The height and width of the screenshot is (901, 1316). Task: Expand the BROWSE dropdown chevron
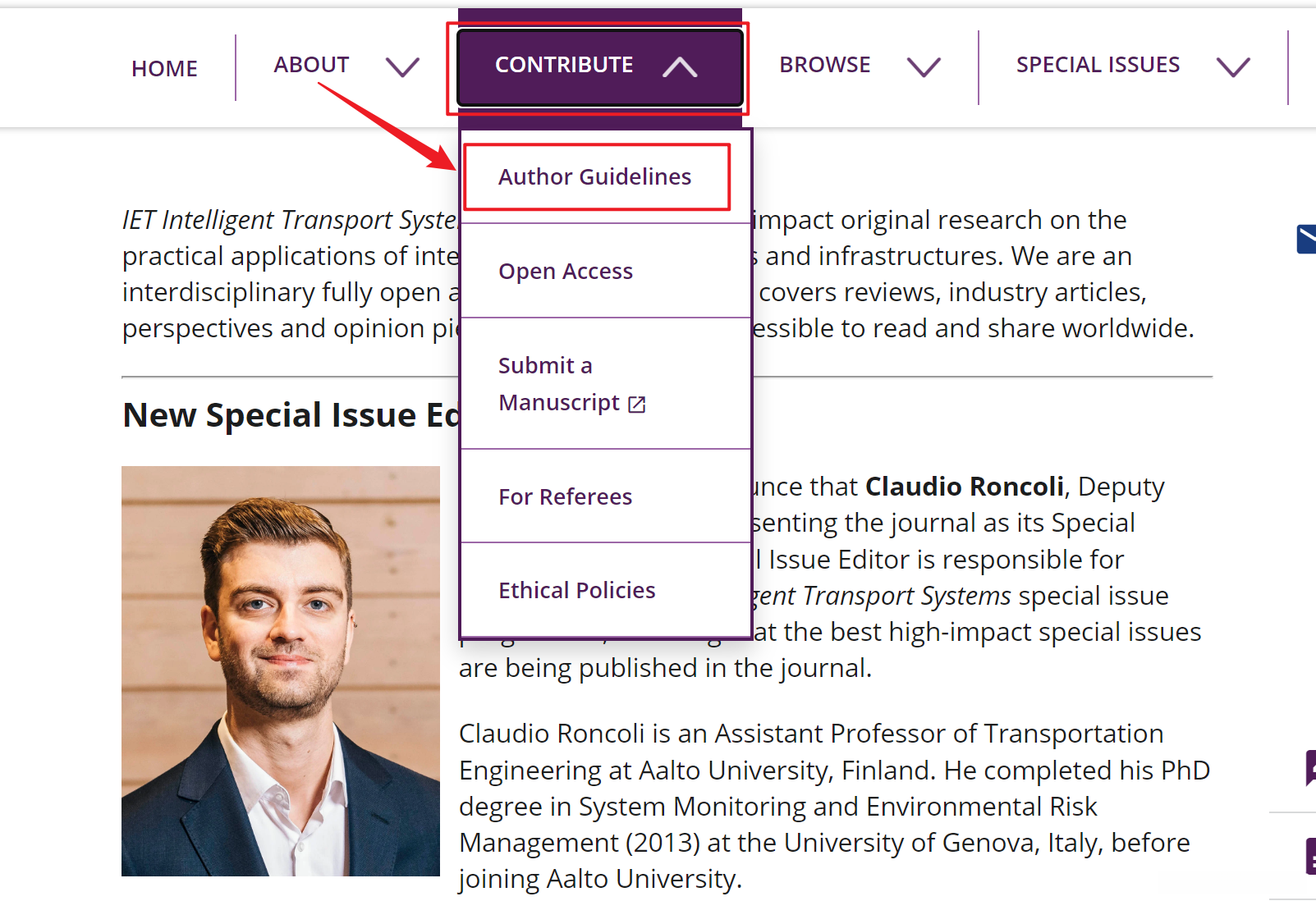(924, 67)
